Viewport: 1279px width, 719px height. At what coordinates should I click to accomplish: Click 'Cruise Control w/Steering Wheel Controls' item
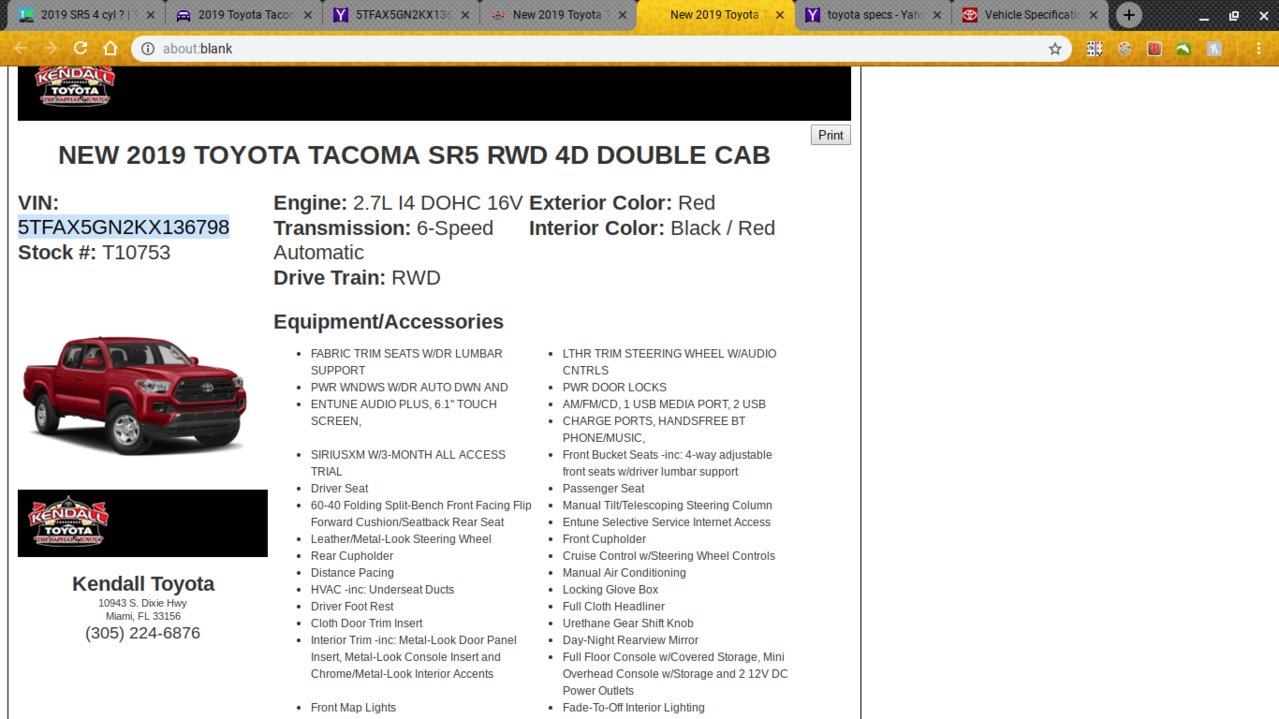point(668,556)
